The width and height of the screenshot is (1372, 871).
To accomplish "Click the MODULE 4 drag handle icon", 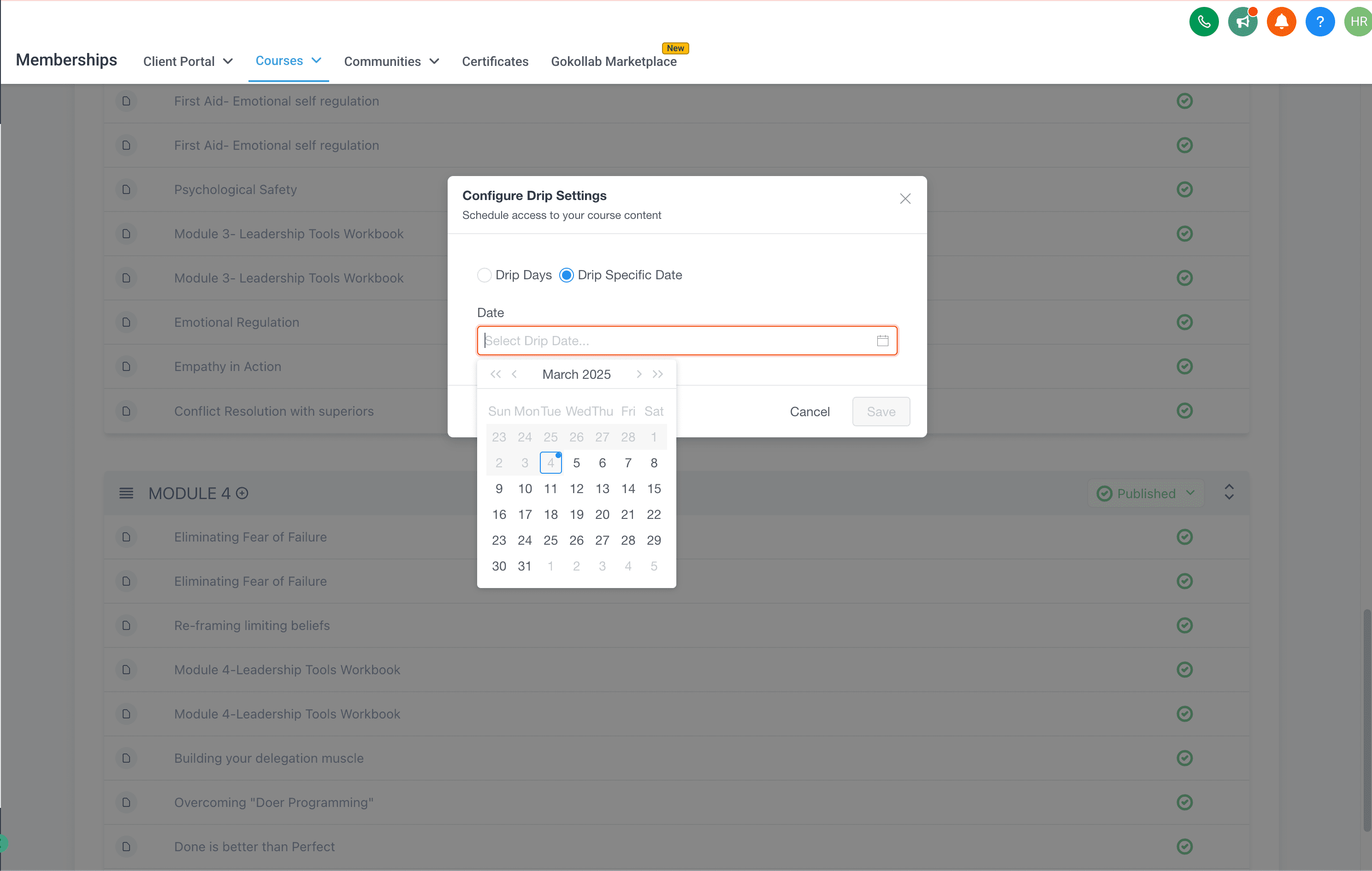I will [x=126, y=493].
